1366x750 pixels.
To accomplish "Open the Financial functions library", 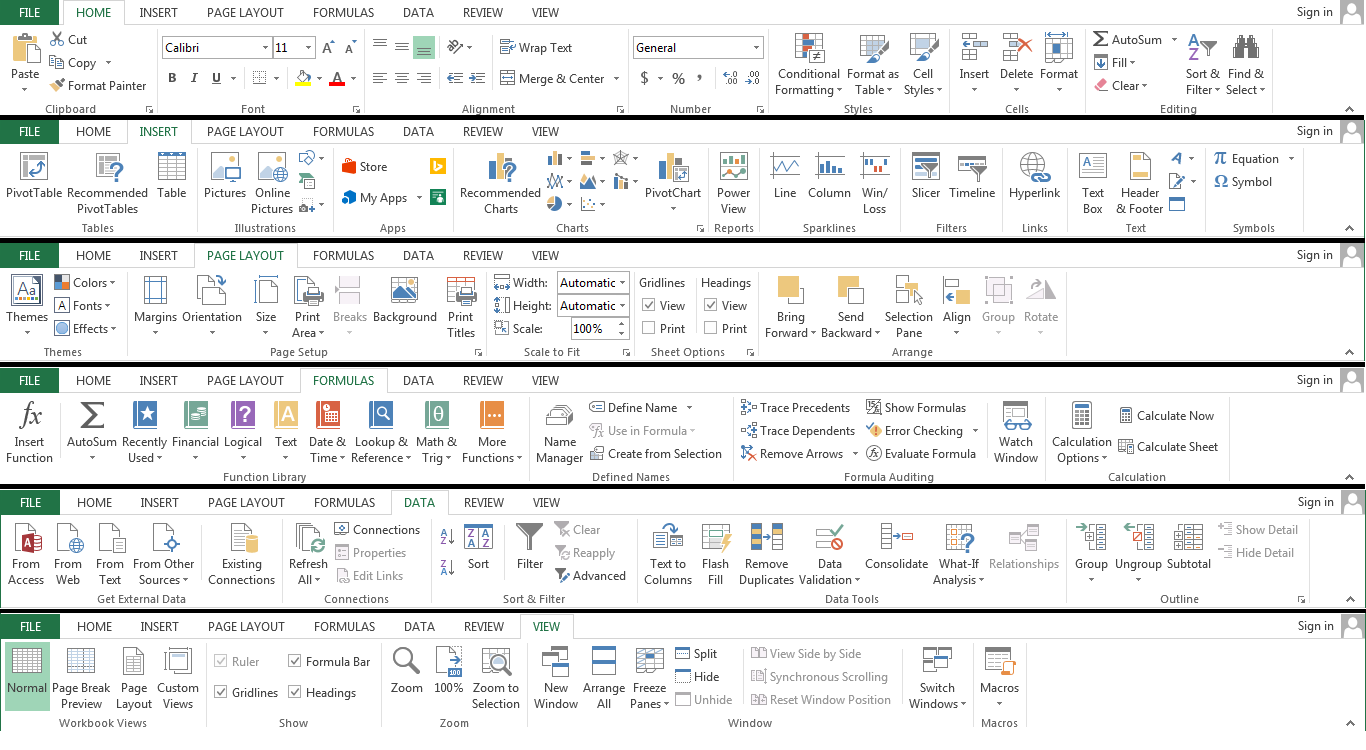I will click(195, 431).
